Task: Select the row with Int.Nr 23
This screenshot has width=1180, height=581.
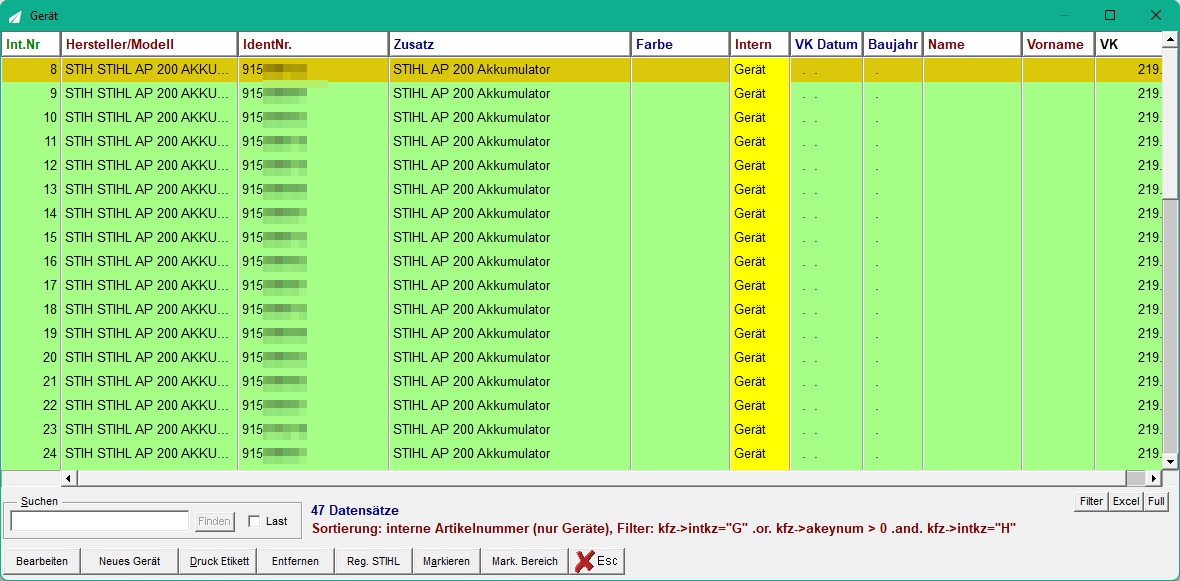Action: coord(581,430)
